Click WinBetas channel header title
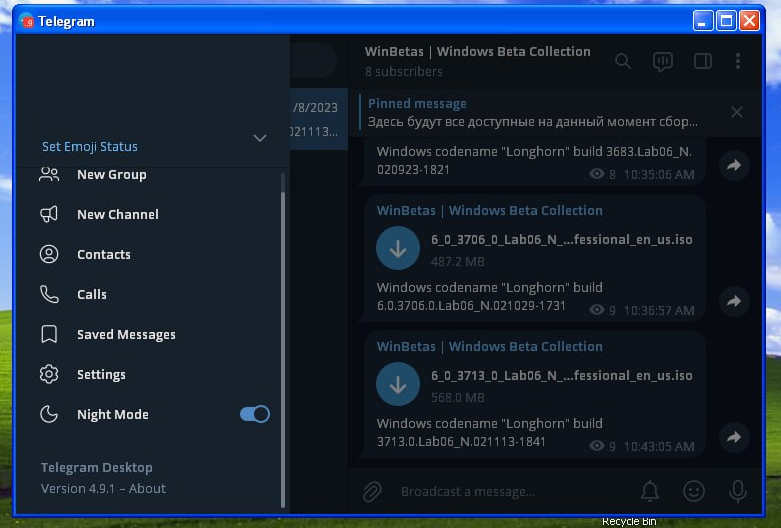781x528 pixels. [477, 51]
